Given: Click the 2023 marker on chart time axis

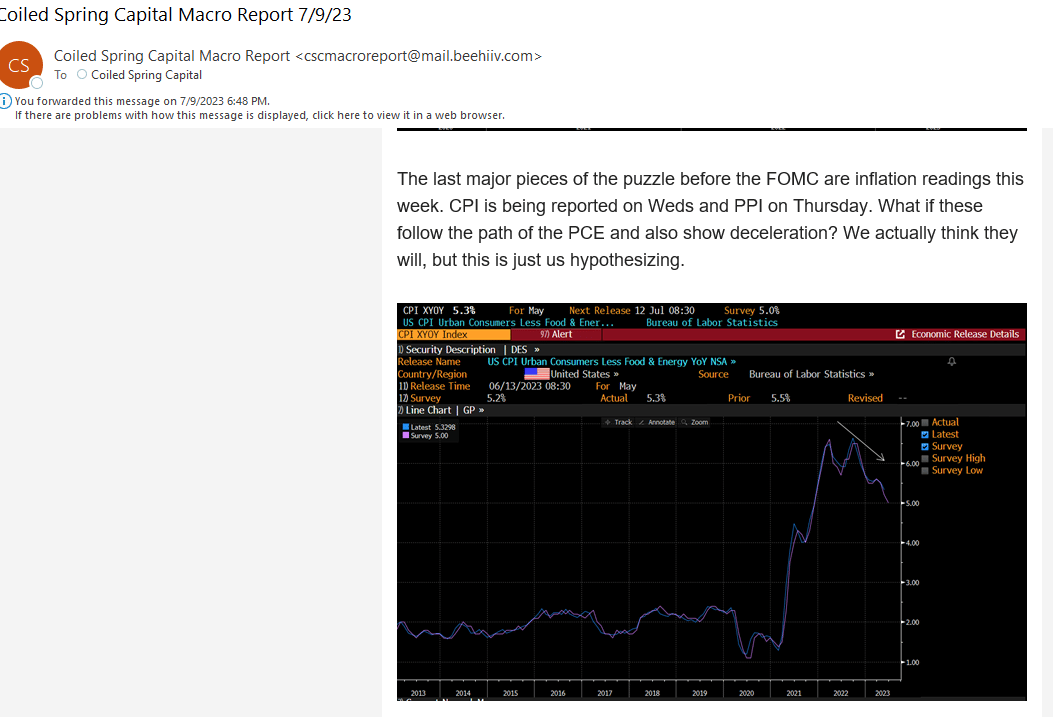Looking at the screenshot, I should coord(882,694).
